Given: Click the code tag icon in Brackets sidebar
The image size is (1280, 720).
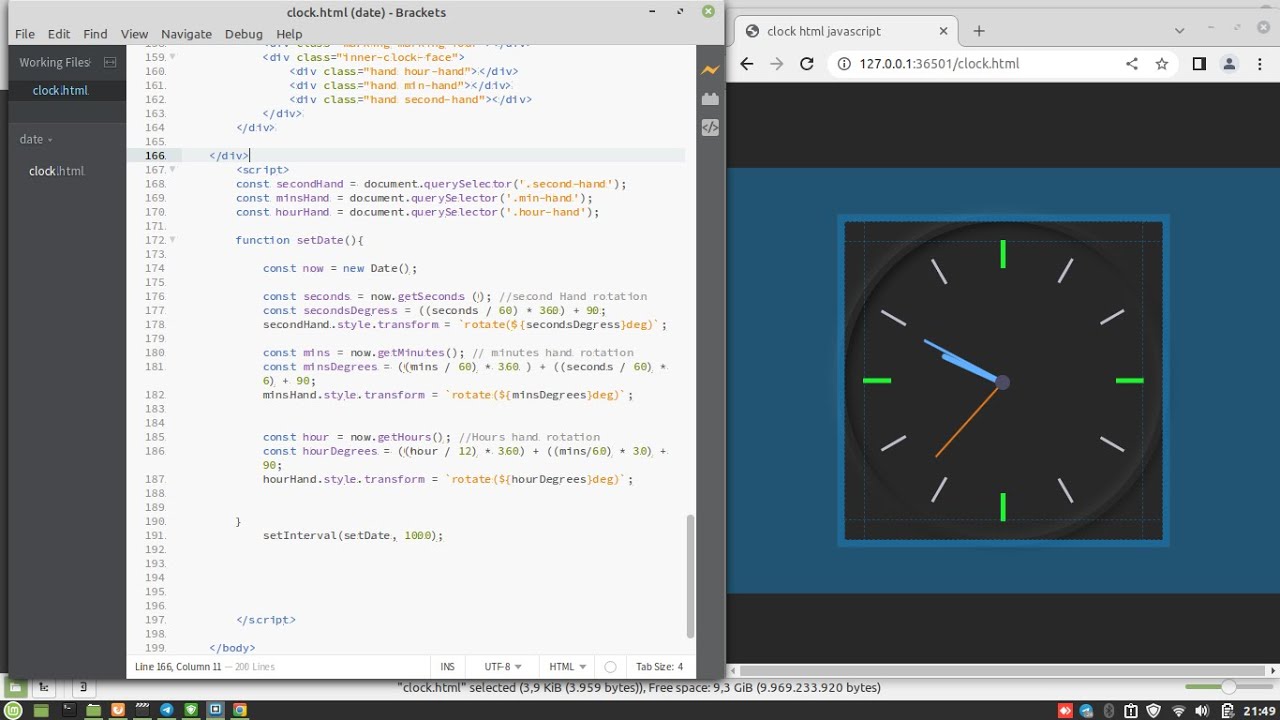Looking at the screenshot, I should [x=710, y=127].
